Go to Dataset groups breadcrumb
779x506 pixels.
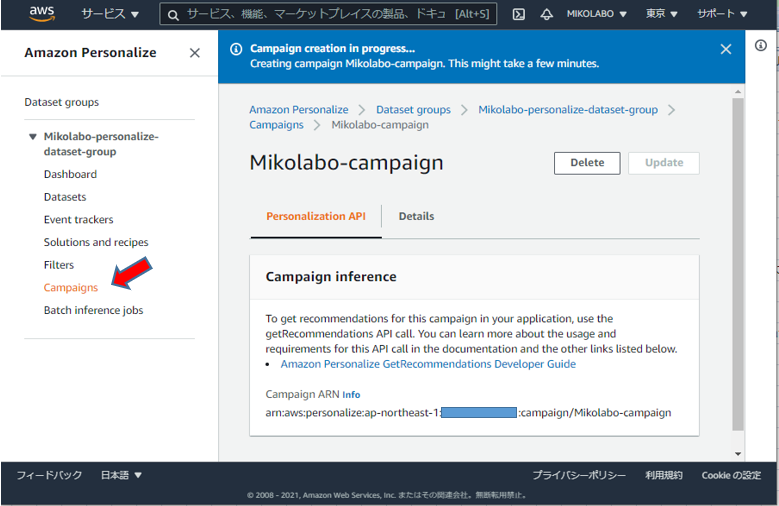click(x=413, y=109)
